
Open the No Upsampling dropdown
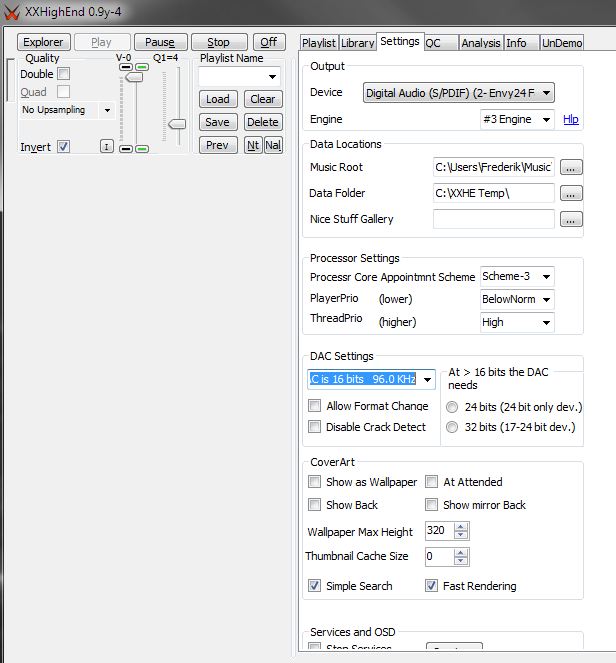[x=107, y=110]
